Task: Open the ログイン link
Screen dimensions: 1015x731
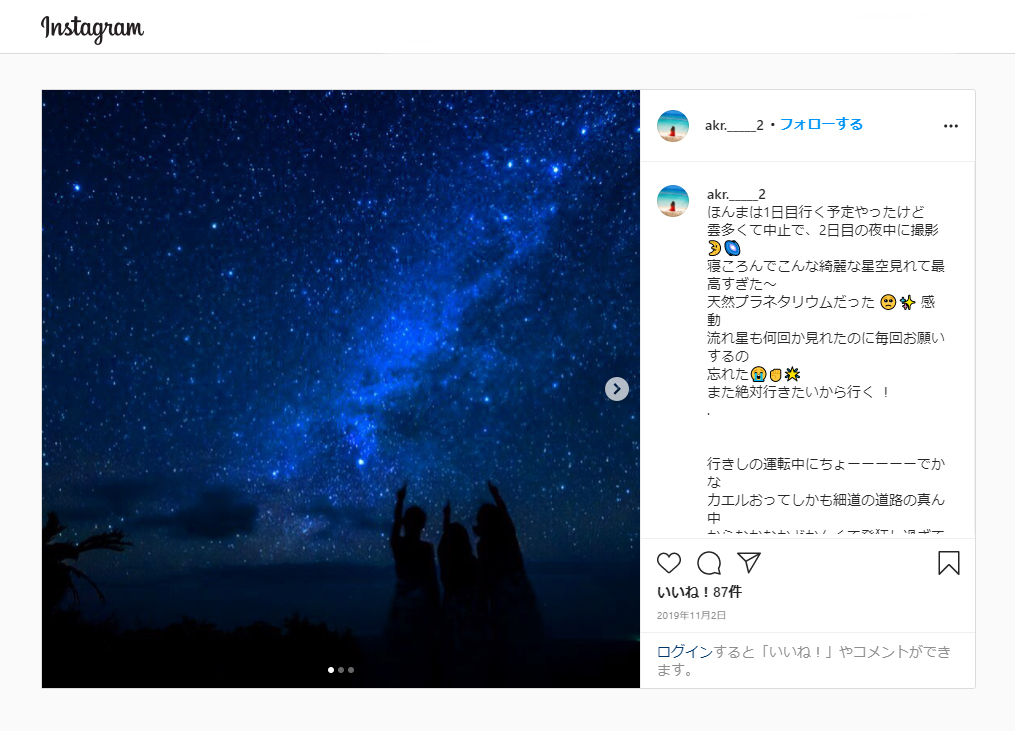Action: tap(684, 651)
